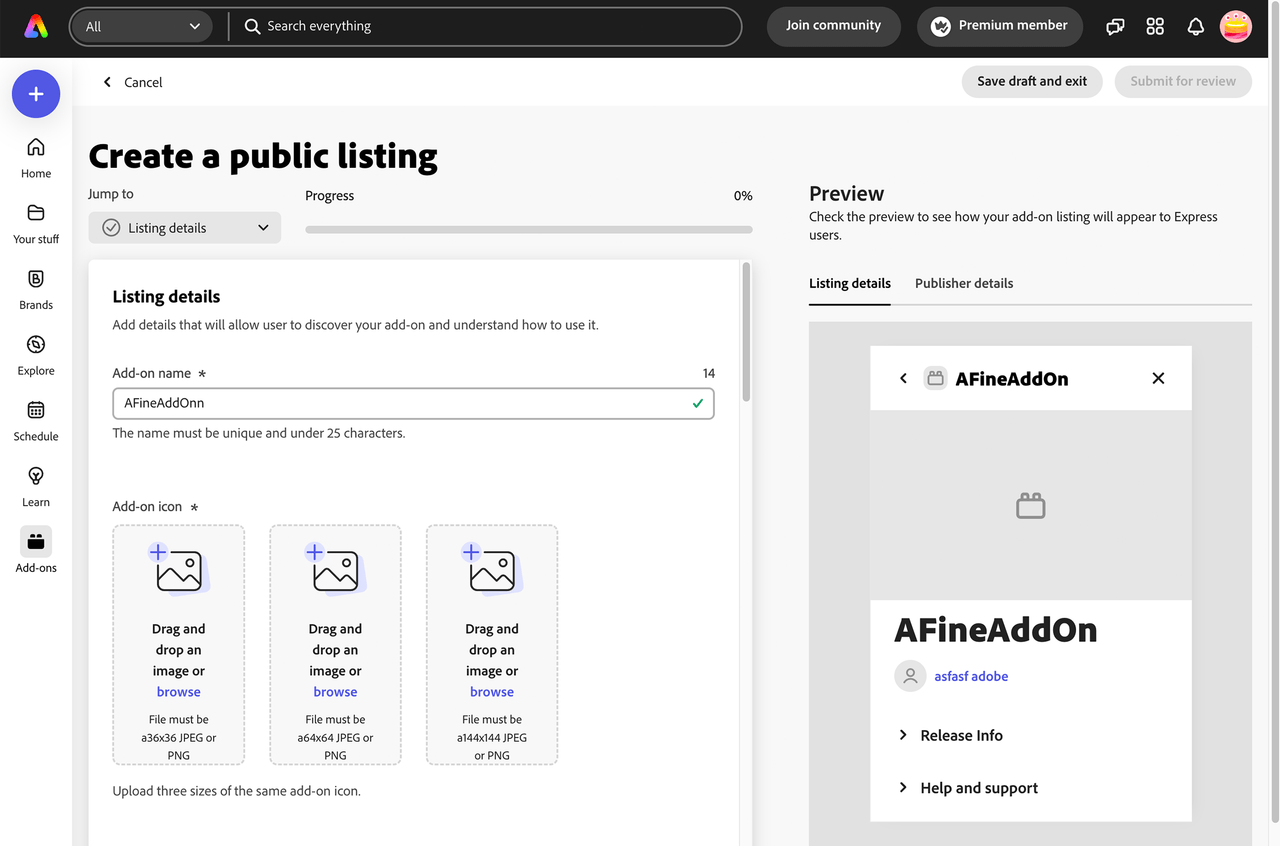Viewport: 1280px width, 846px height.
Task: Open the All search filter dropdown
Action: click(141, 27)
